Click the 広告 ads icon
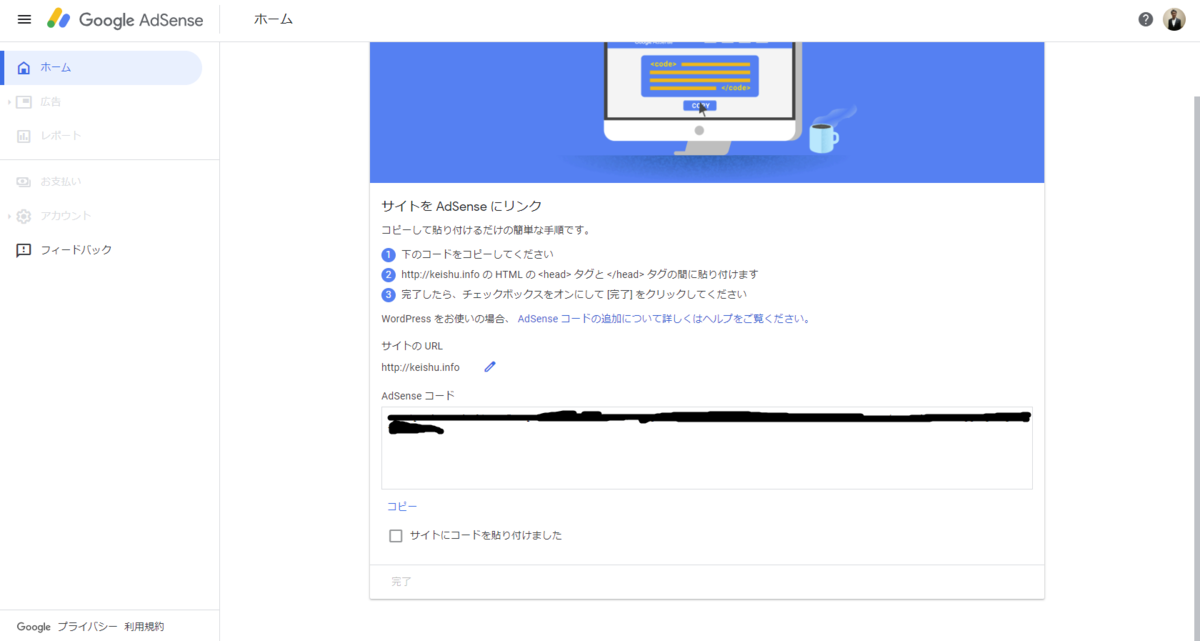The image size is (1200, 641). click(24, 102)
